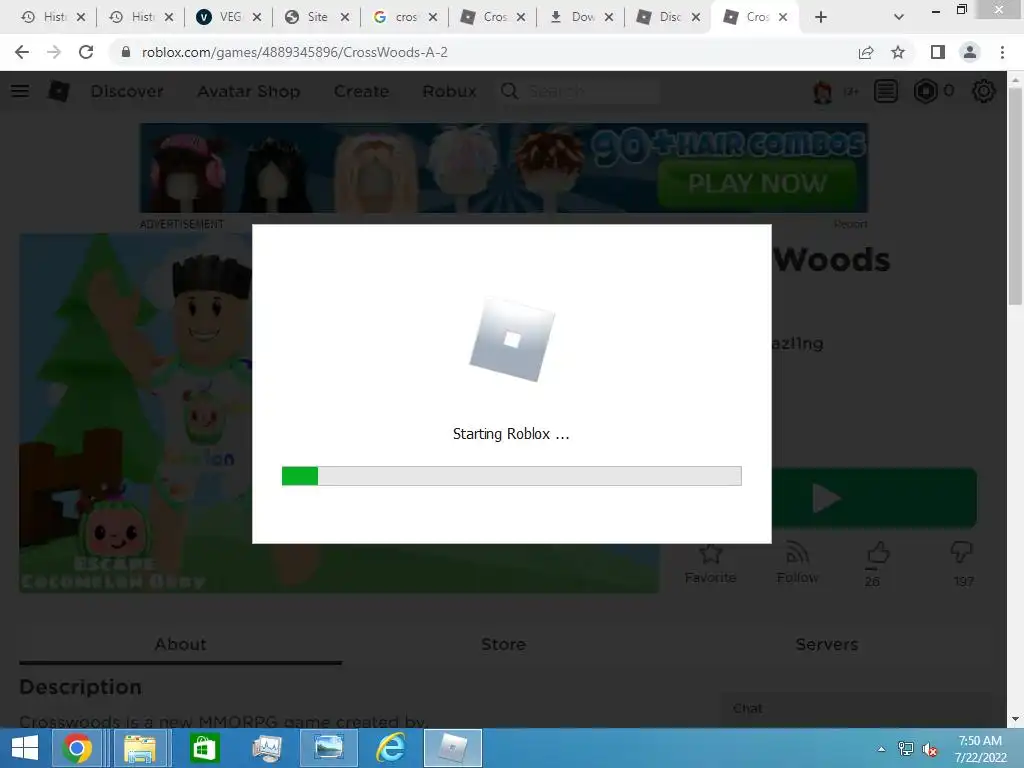Show hidden system tray icons

click(882, 749)
